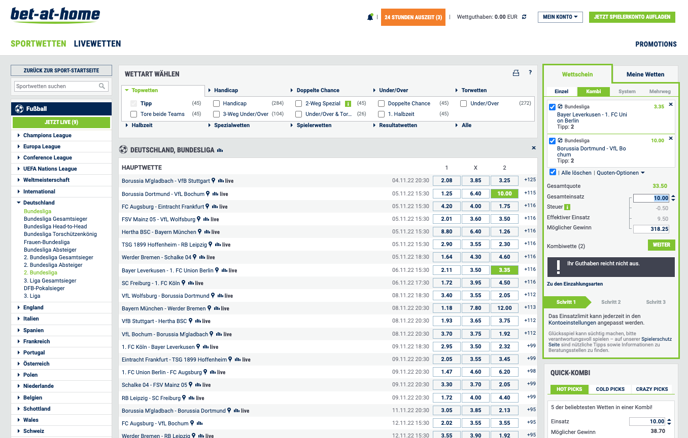Click the green Weiter button
The height and width of the screenshot is (438, 688).
coord(661,245)
